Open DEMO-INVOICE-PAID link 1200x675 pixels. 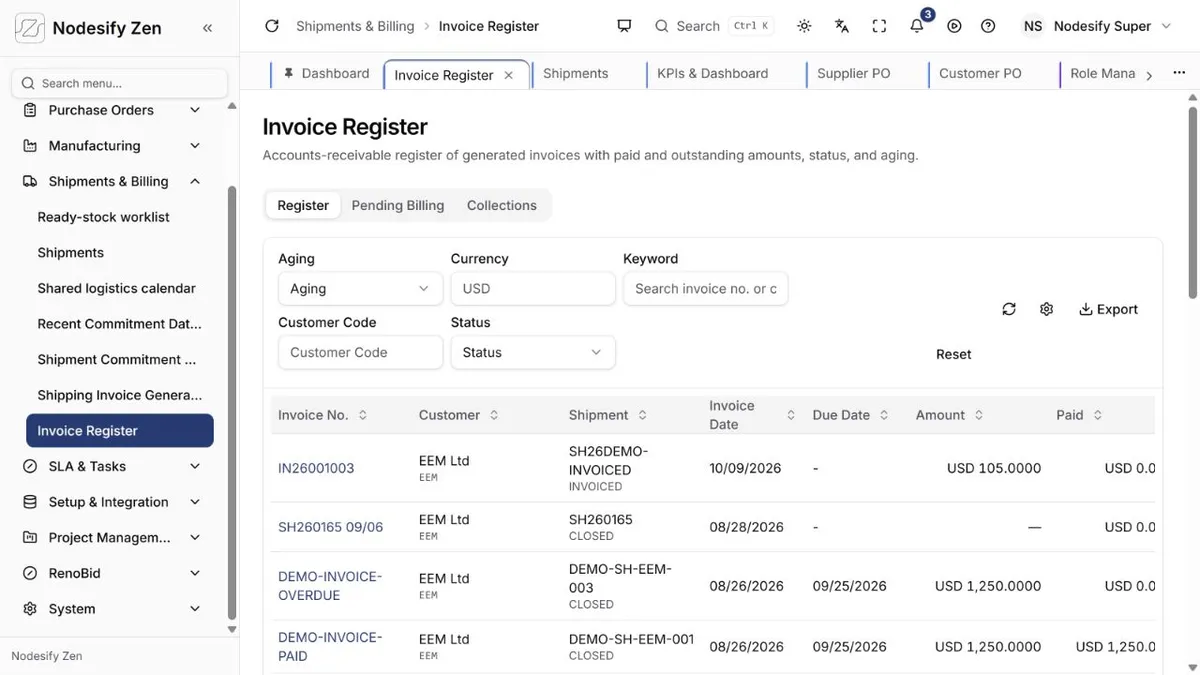pos(330,647)
